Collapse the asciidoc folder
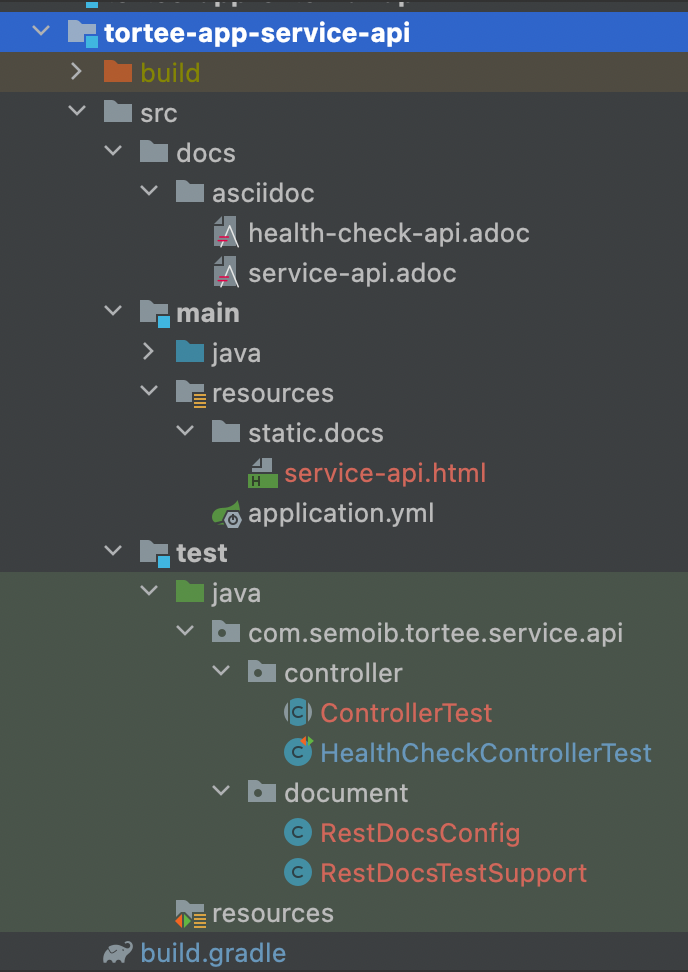The height and width of the screenshot is (972, 688). (149, 192)
